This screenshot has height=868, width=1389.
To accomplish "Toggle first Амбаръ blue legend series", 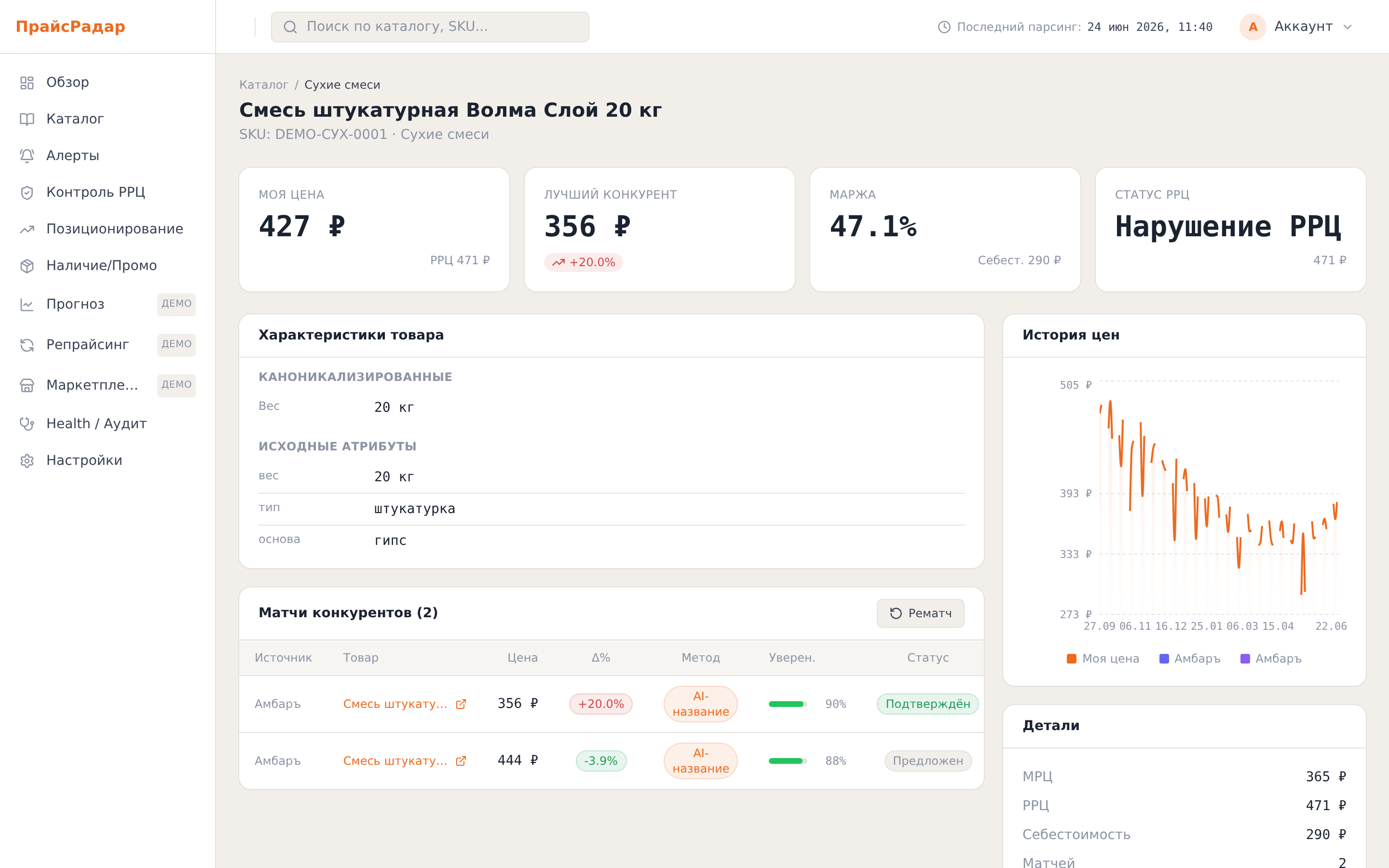I will [1190, 658].
